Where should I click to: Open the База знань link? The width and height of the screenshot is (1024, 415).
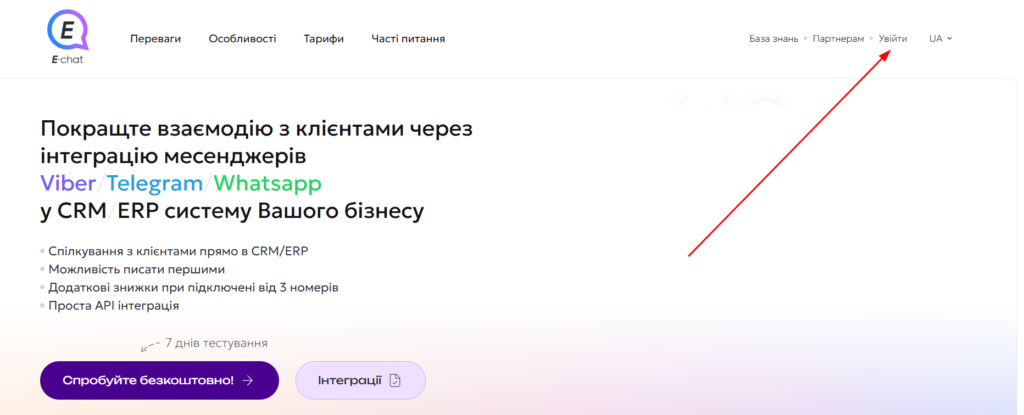(x=773, y=39)
